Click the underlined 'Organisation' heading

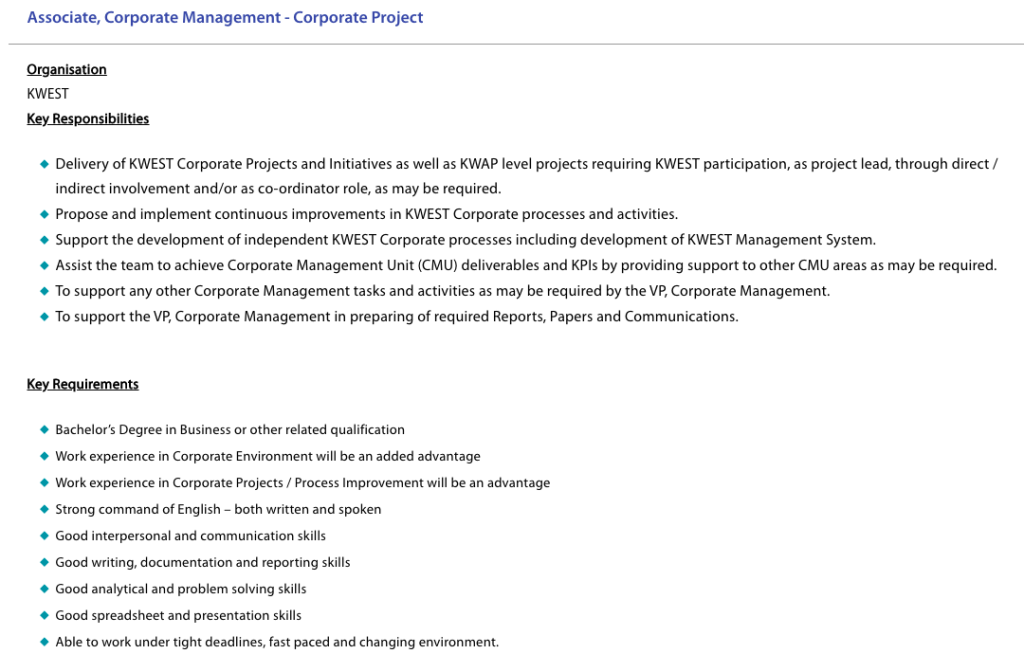(66, 69)
